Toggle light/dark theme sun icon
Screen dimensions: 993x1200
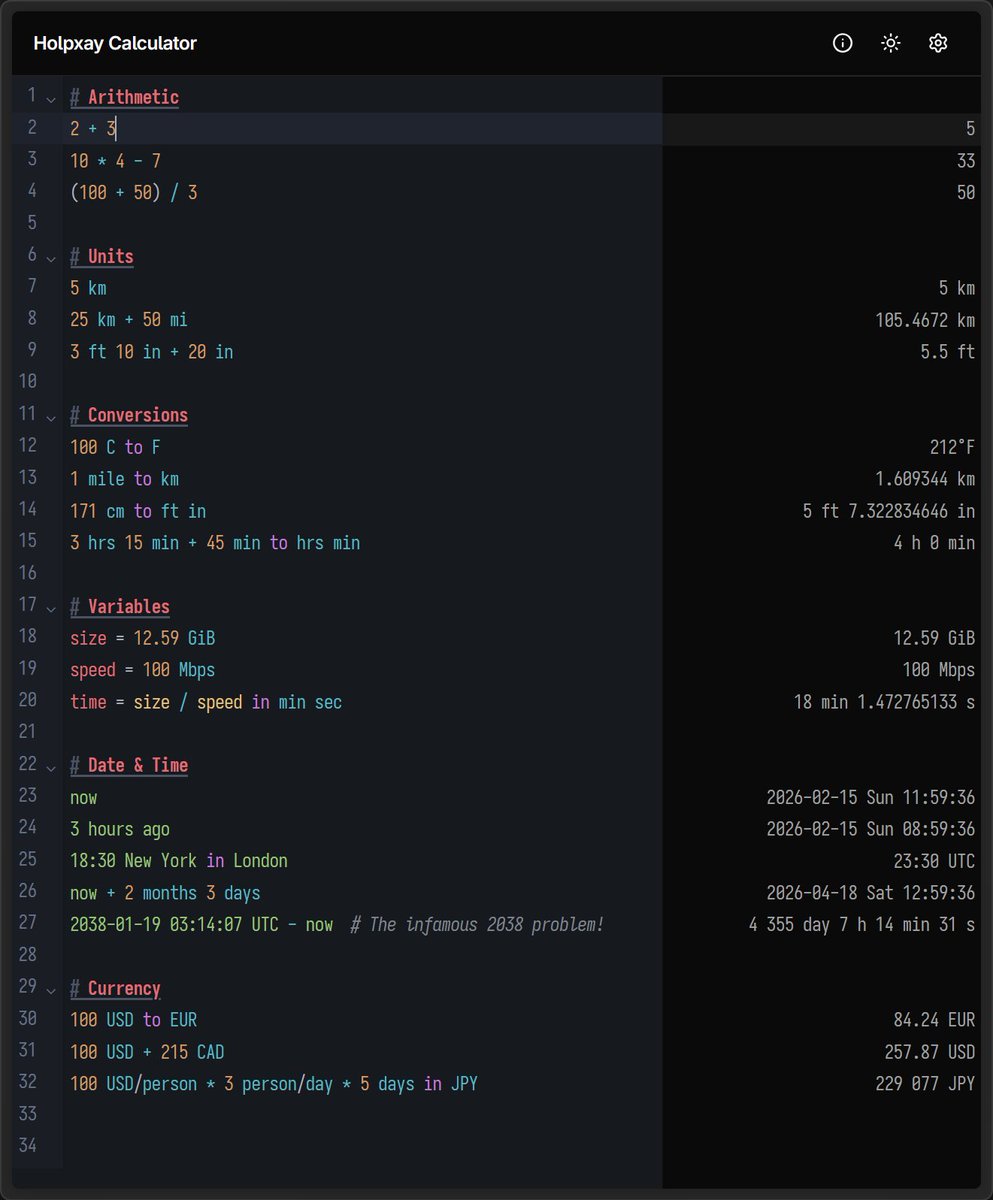[x=890, y=43]
